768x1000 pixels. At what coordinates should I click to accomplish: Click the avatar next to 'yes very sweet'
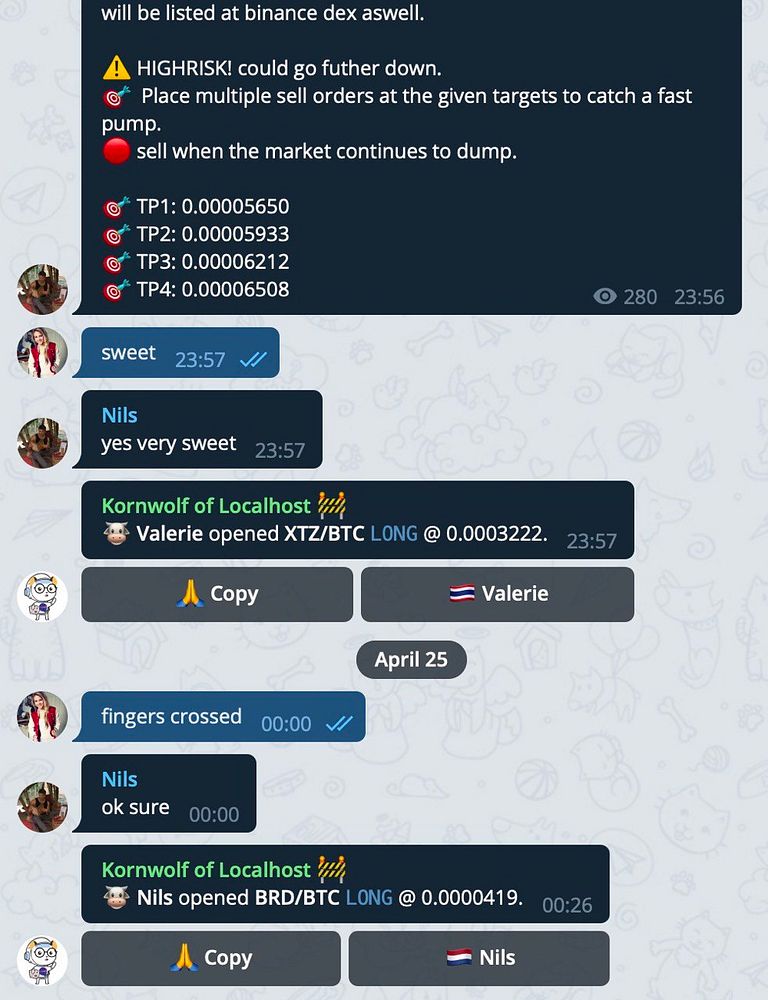coord(42,443)
